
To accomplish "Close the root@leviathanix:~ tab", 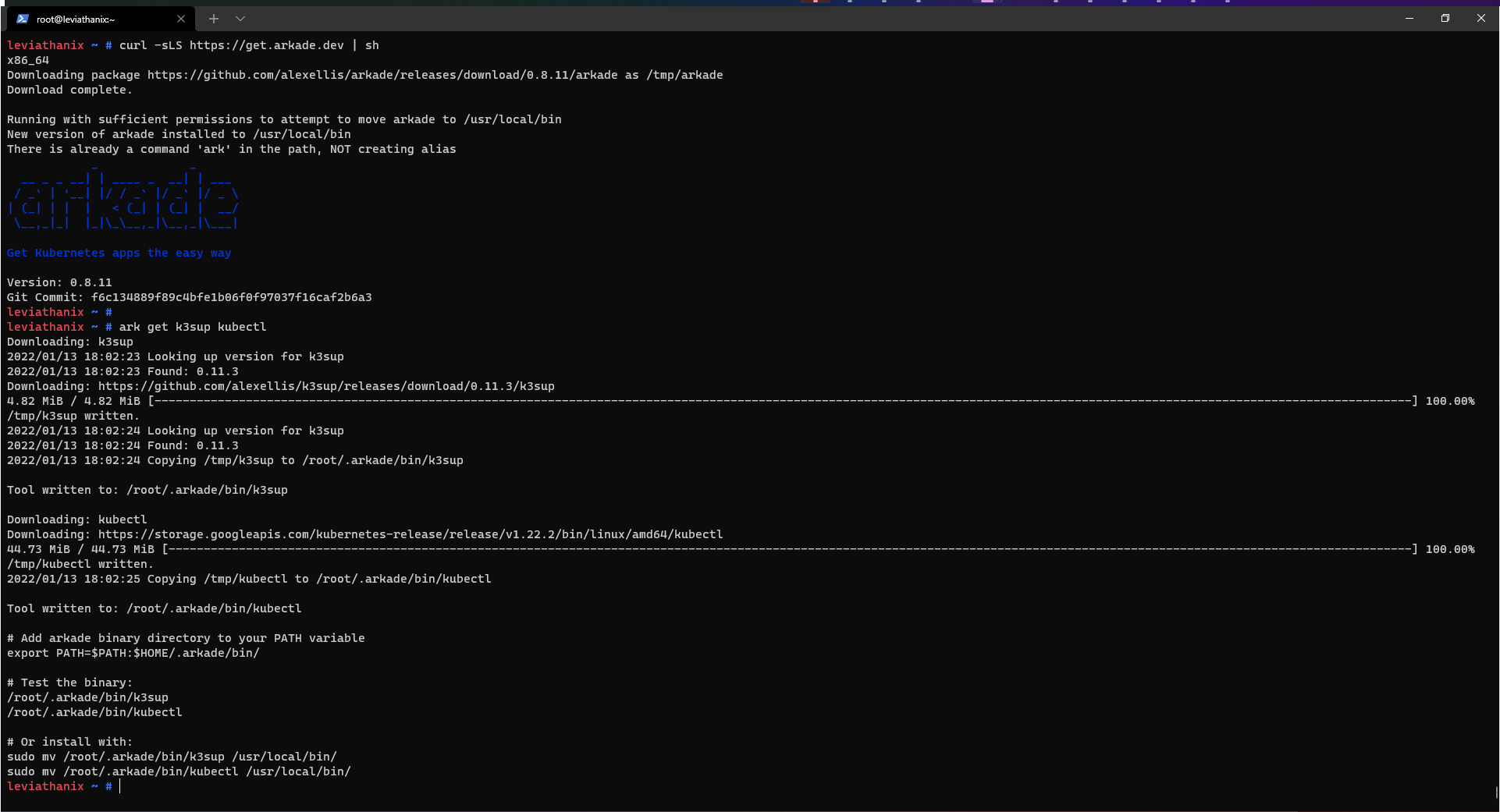I will [181, 19].
